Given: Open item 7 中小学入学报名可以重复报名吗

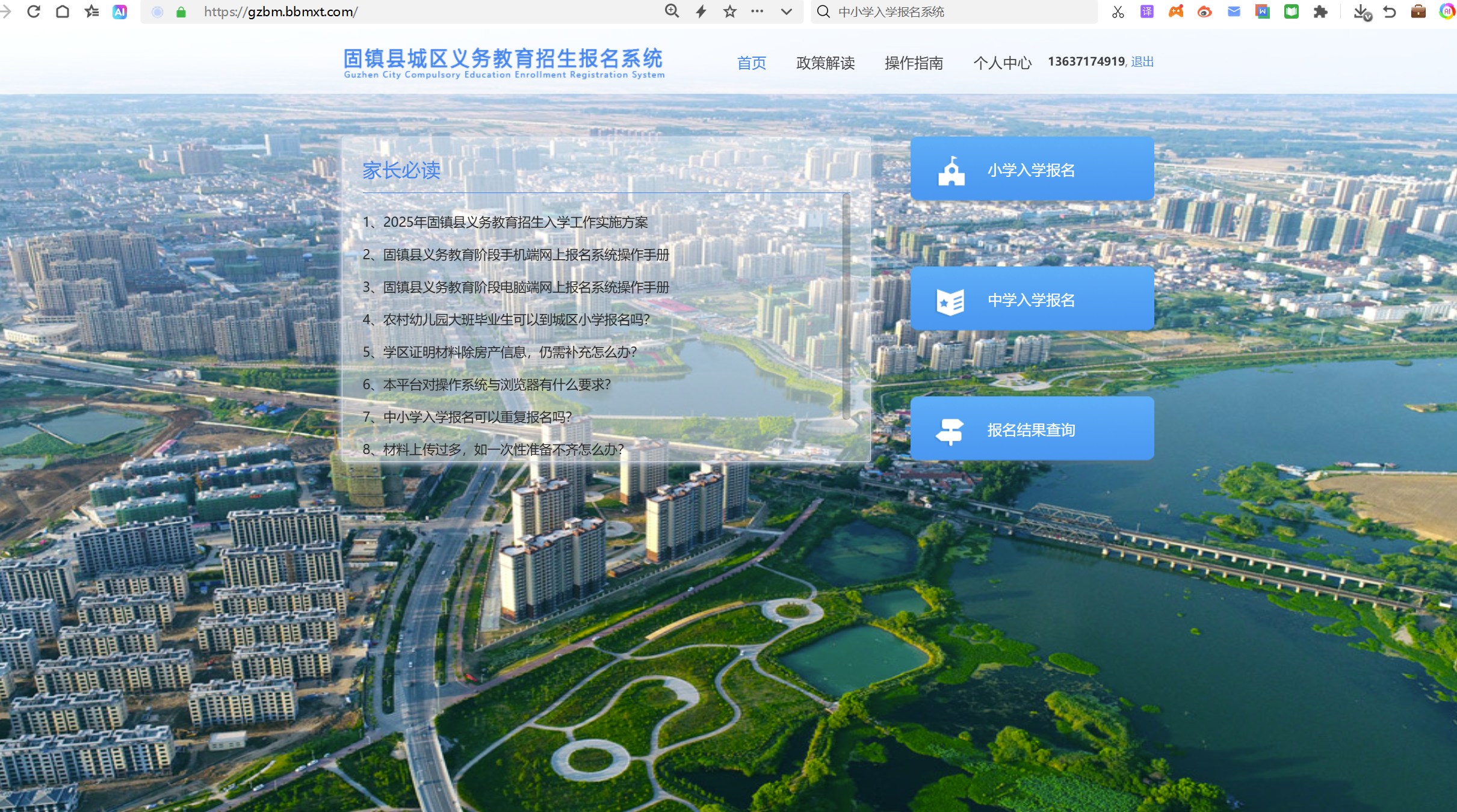Looking at the screenshot, I should coord(468,417).
